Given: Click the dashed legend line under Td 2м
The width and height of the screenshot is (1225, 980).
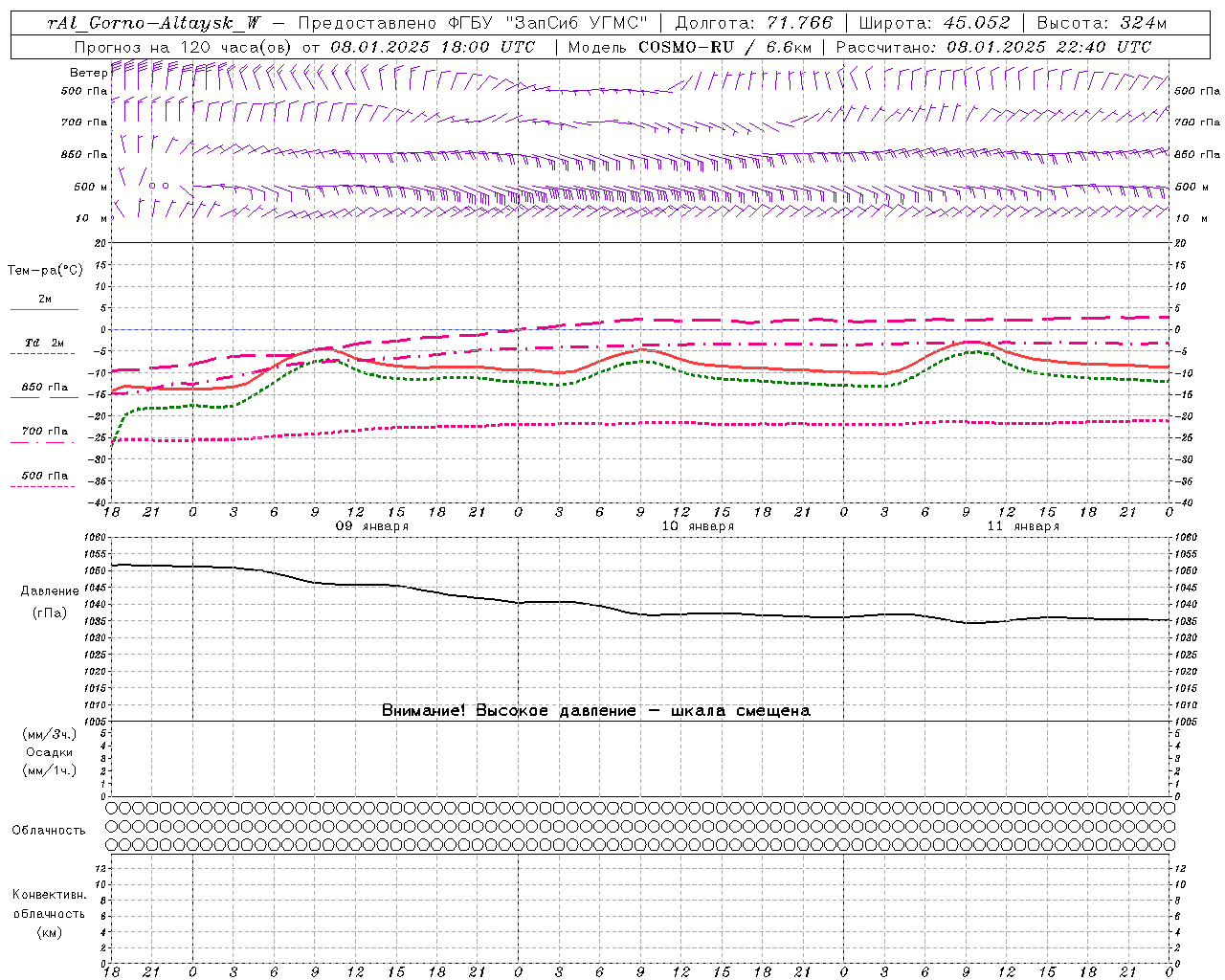Looking at the screenshot, I should (44, 354).
